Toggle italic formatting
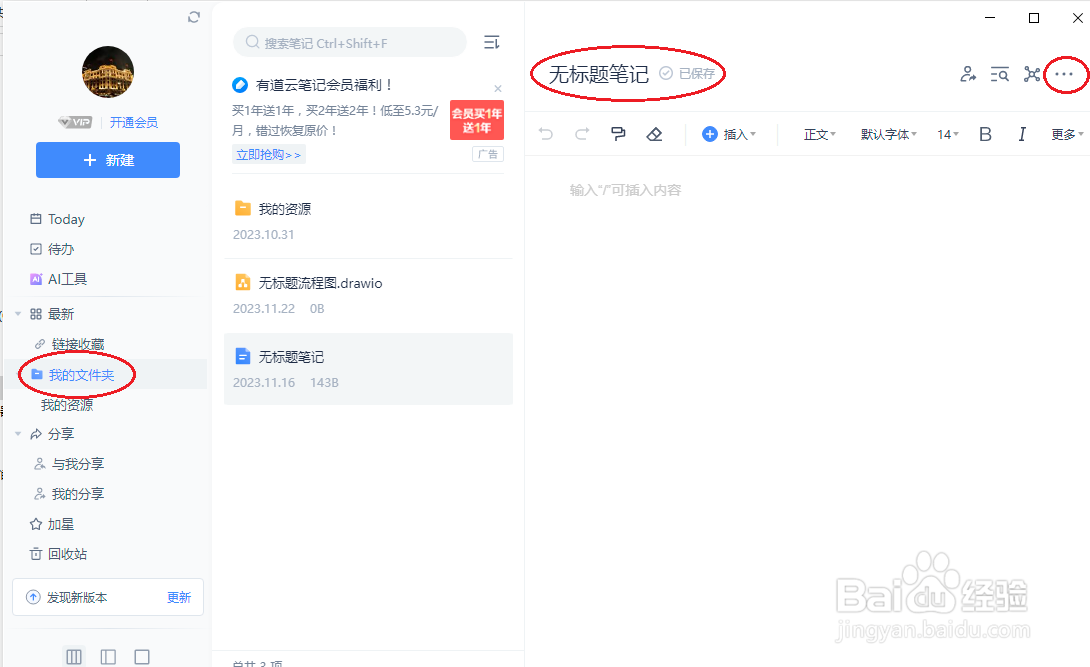This screenshot has height=667, width=1090. pyautogui.click(x=1022, y=134)
